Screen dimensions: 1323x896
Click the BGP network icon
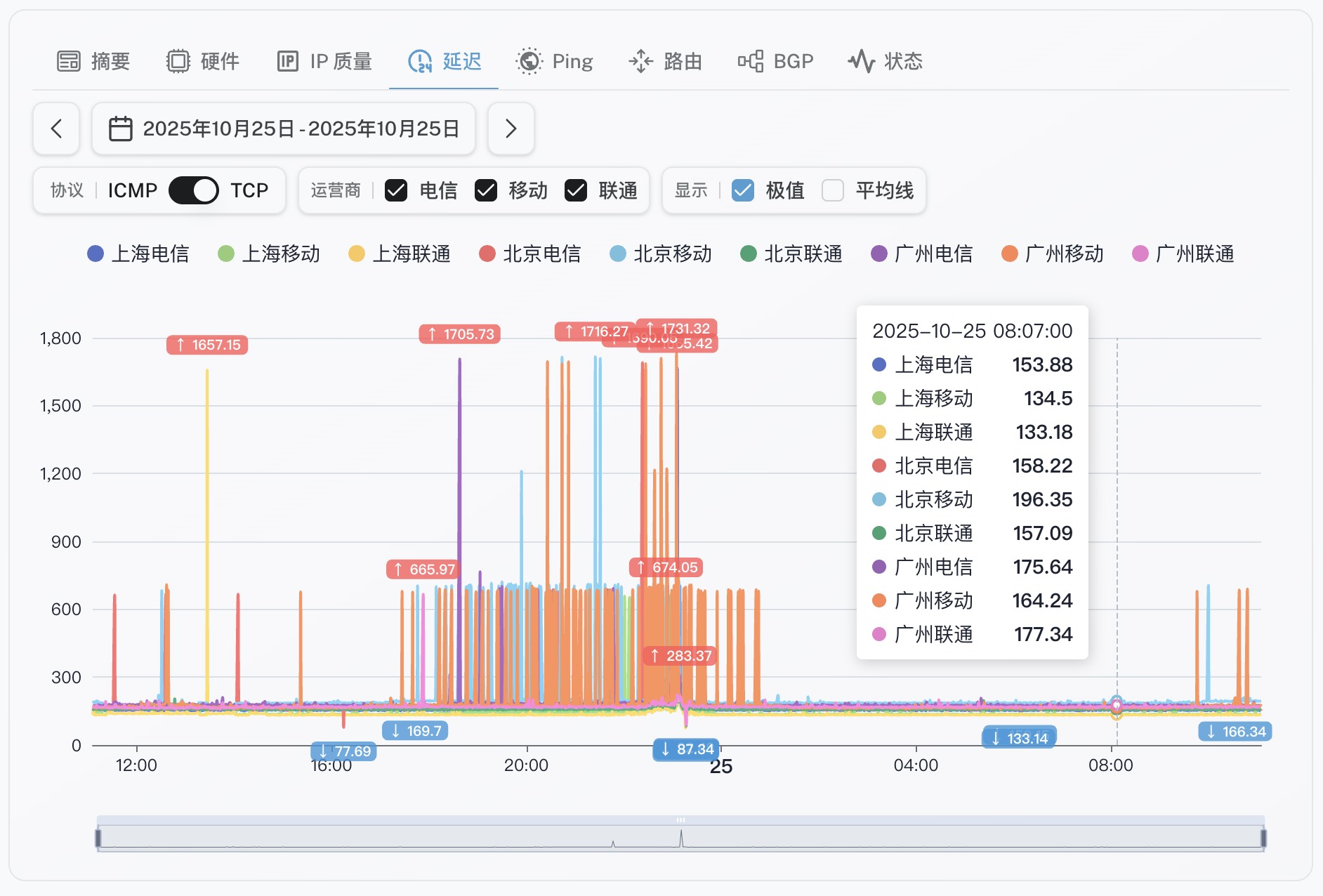[x=751, y=62]
